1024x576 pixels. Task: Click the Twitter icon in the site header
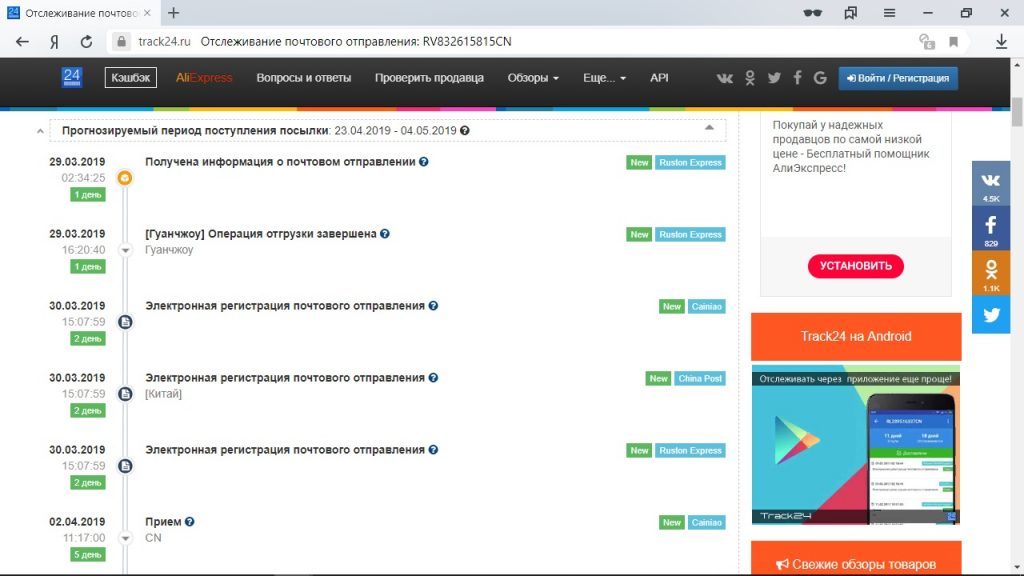[773, 78]
